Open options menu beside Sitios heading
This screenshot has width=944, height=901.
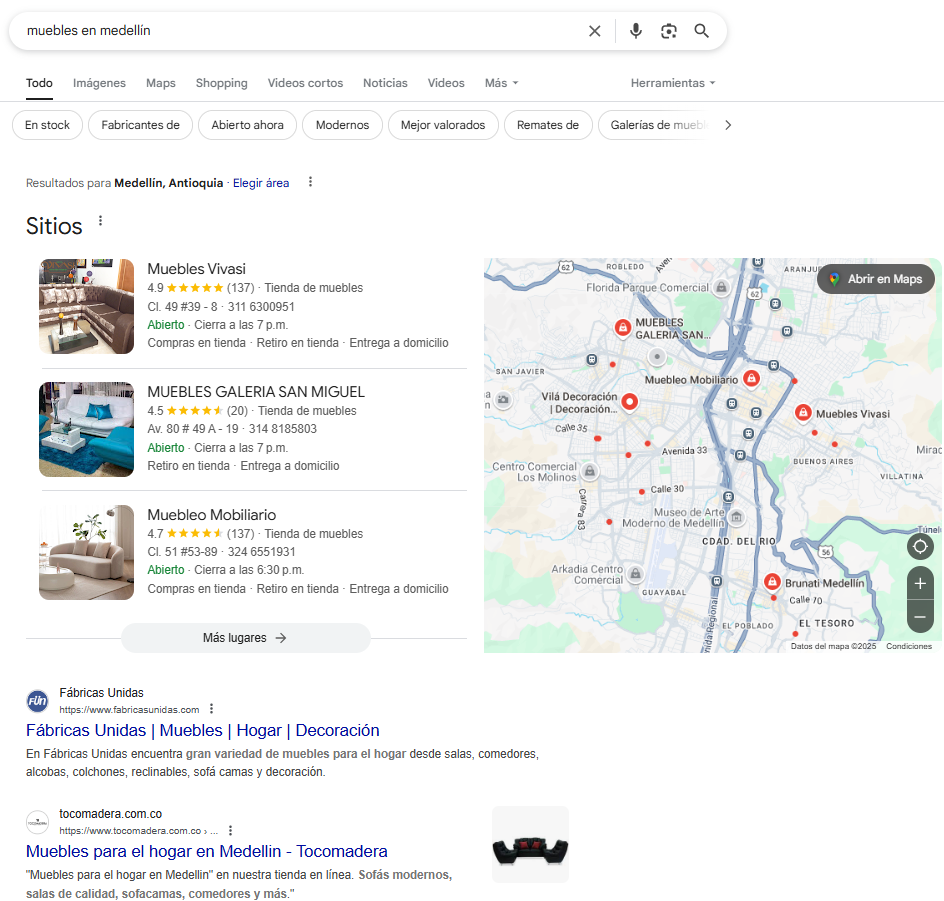click(x=100, y=221)
